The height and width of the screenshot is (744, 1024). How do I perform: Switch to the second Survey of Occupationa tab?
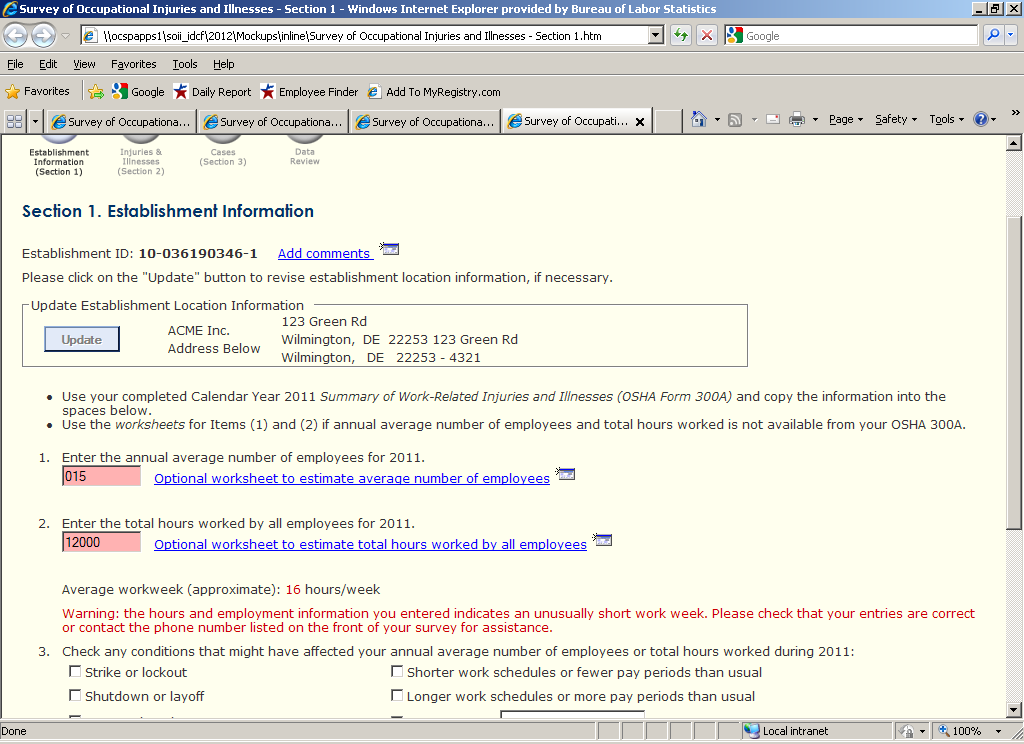click(274, 122)
